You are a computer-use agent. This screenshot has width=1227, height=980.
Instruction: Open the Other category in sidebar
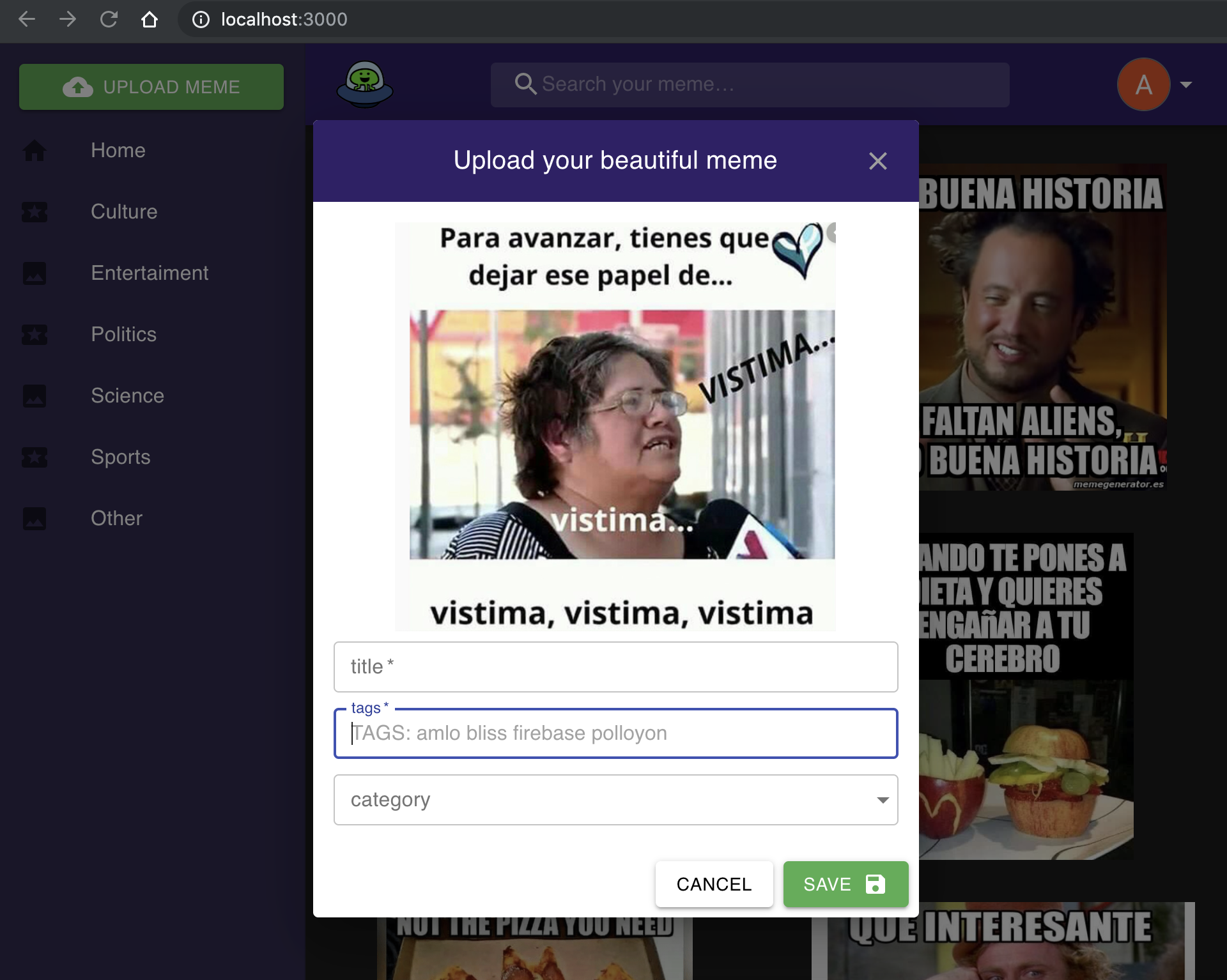tap(116, 518)
